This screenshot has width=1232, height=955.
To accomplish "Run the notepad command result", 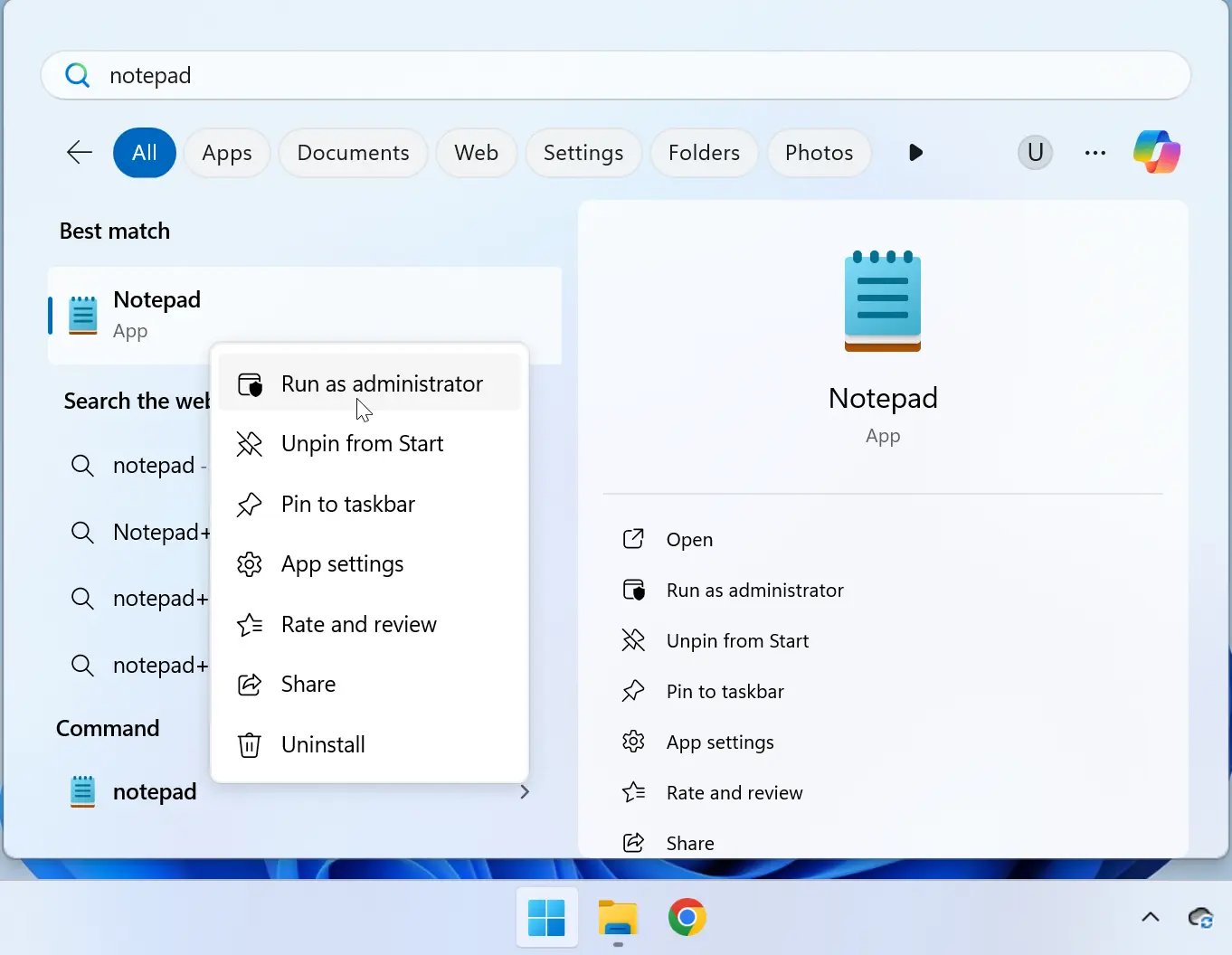I will 133,792.
